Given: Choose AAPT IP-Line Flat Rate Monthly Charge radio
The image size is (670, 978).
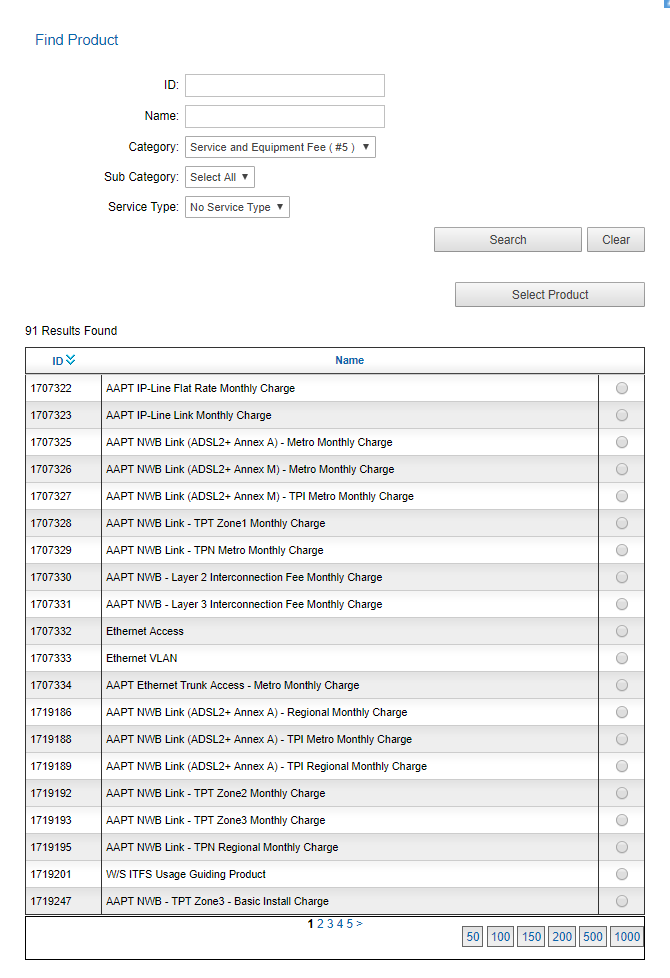Looking at the screenshot, I should coord(622,388).
